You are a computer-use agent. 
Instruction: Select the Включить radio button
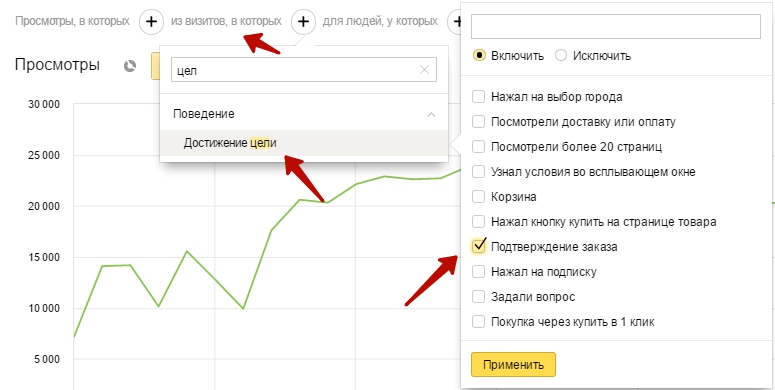[x=478, y=55]
